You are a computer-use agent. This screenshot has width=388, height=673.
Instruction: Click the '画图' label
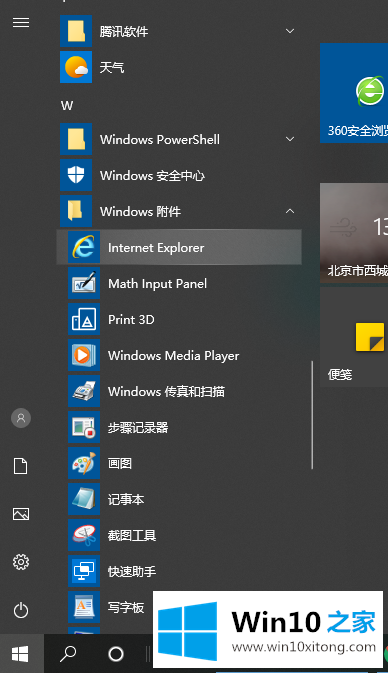click(120, 464)
